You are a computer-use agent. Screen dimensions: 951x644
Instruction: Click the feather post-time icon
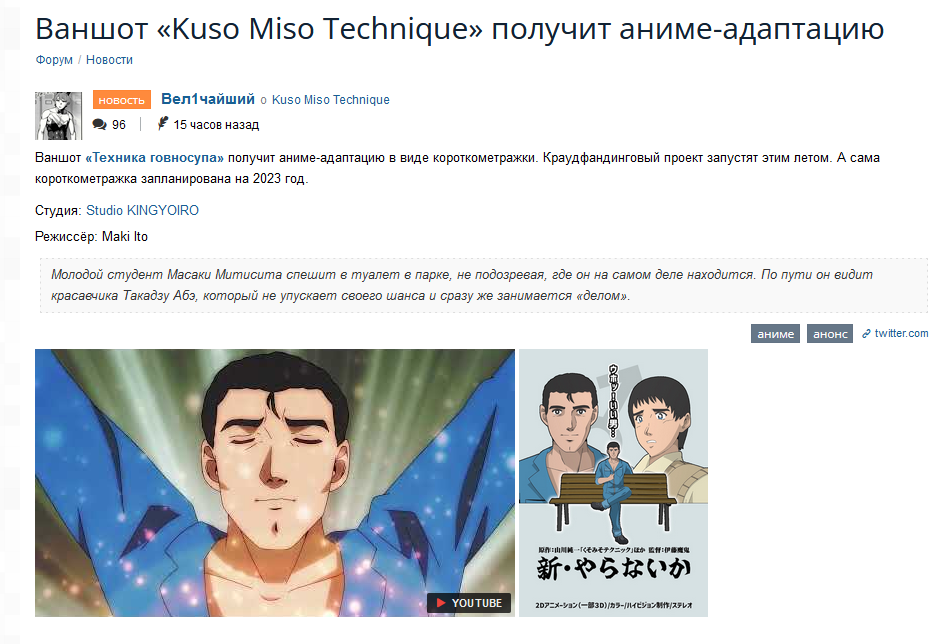pyautogui.click(x=163, y=124)
